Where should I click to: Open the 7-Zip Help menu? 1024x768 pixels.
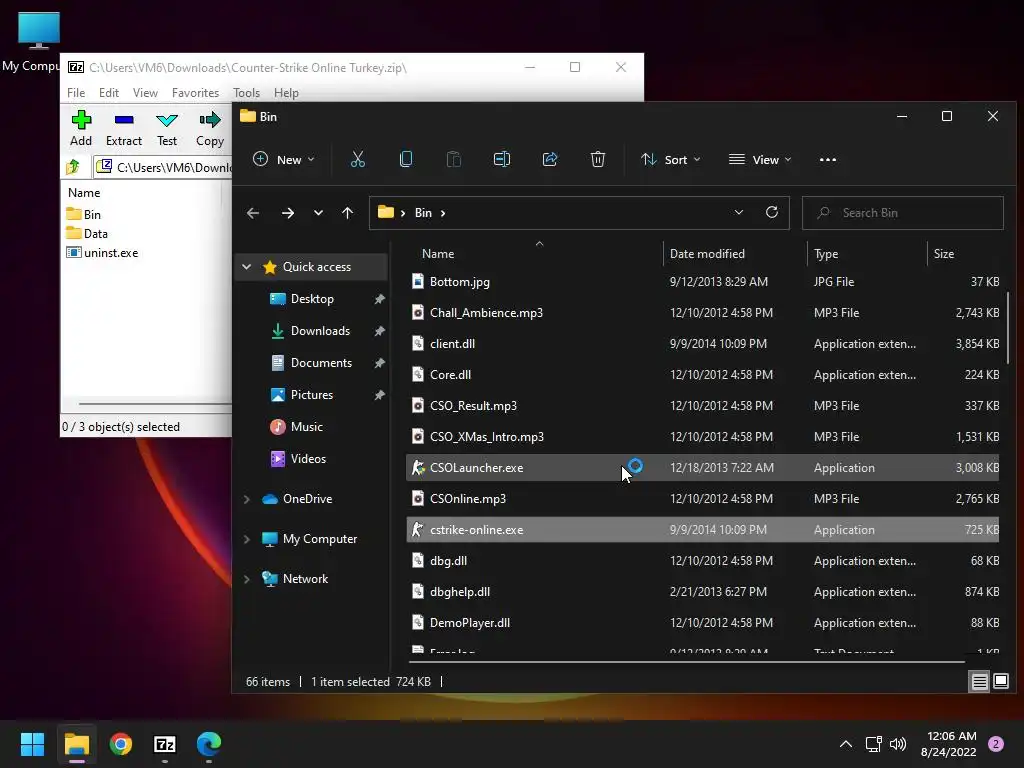(x=286, y=93)
